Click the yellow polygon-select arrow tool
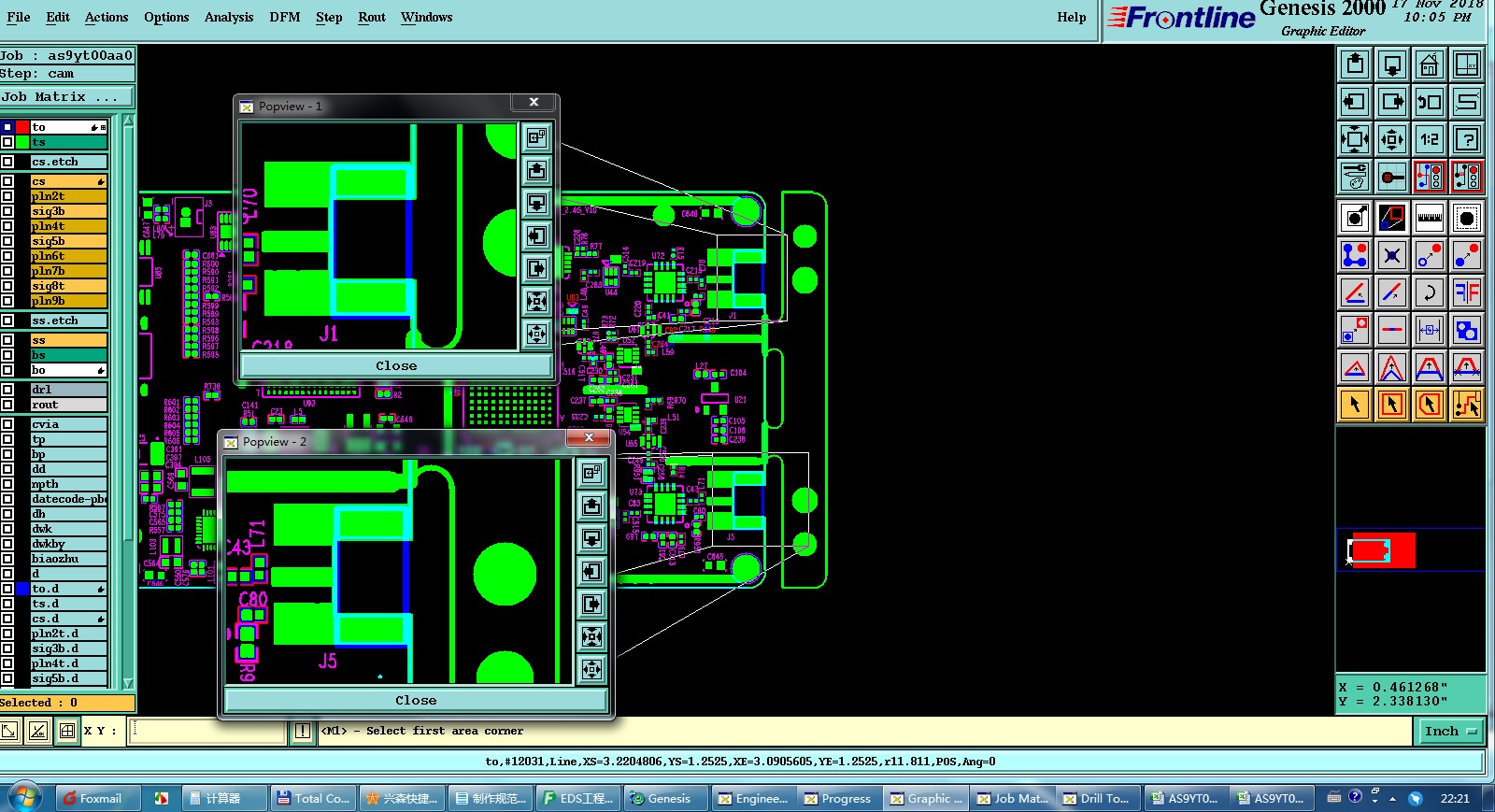The height and width of the screenshot is (812, 1495). (1430, 405)
